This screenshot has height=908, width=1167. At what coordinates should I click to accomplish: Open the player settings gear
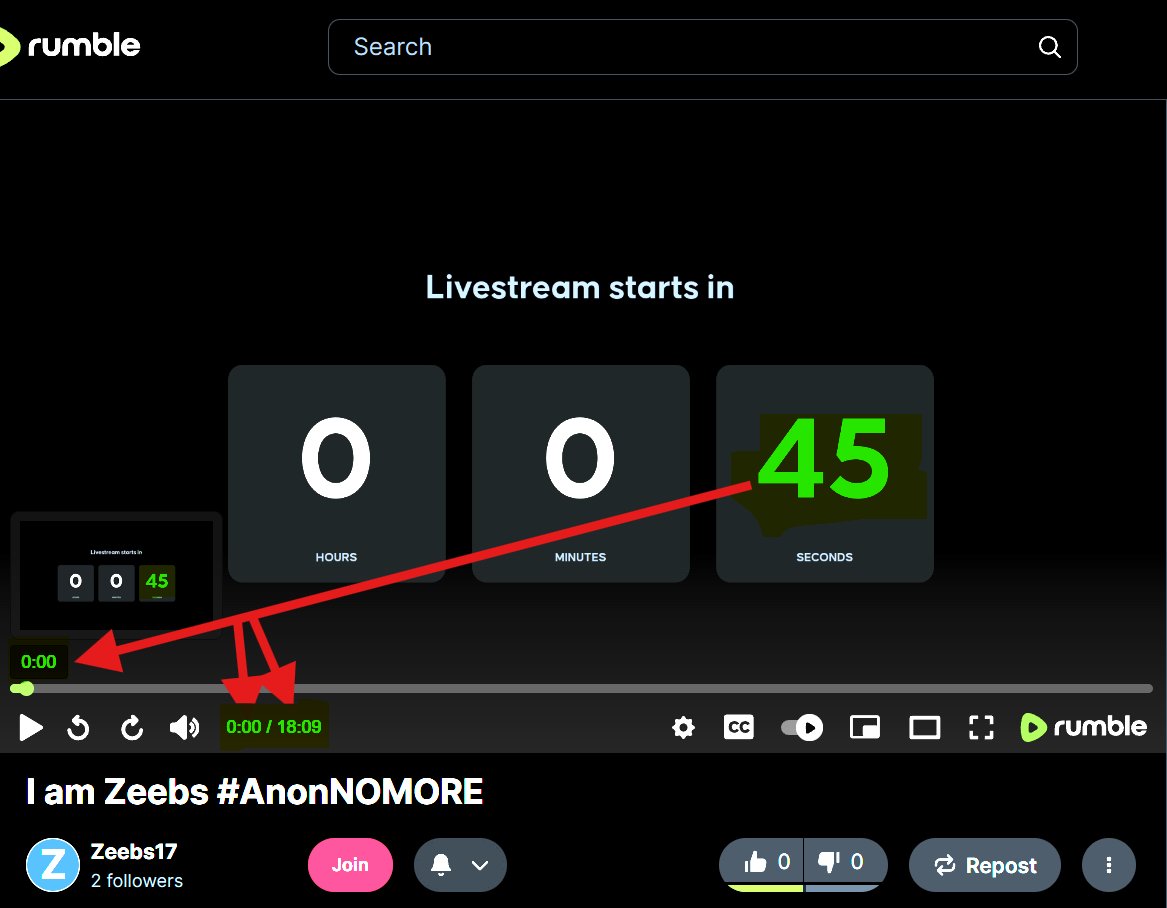(x=683, y=727)
